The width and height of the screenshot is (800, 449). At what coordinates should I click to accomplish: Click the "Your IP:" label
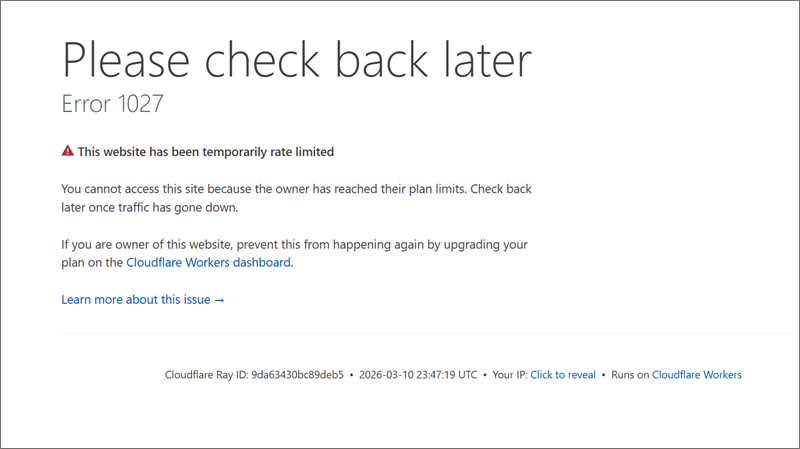509,375
